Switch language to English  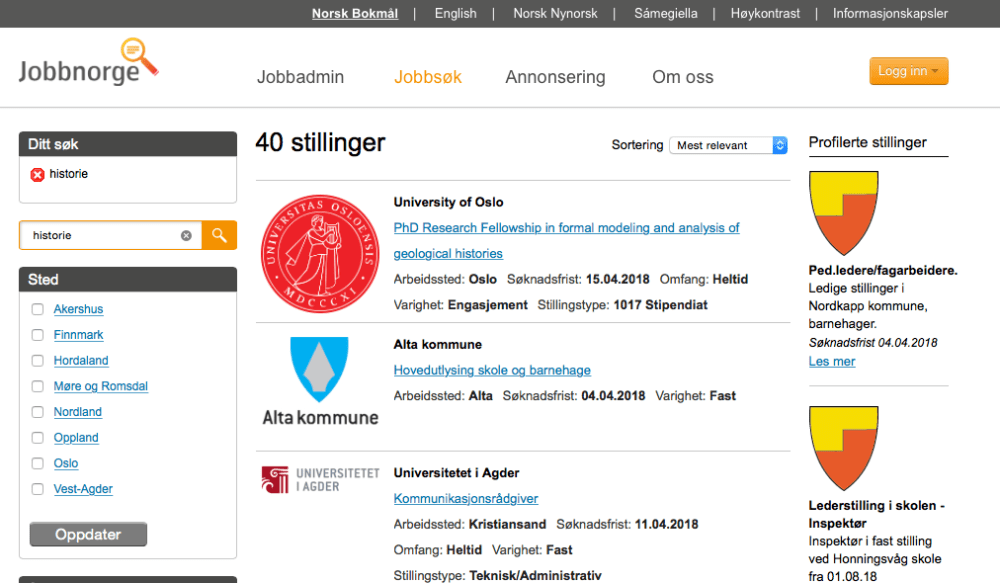[455, 14]
